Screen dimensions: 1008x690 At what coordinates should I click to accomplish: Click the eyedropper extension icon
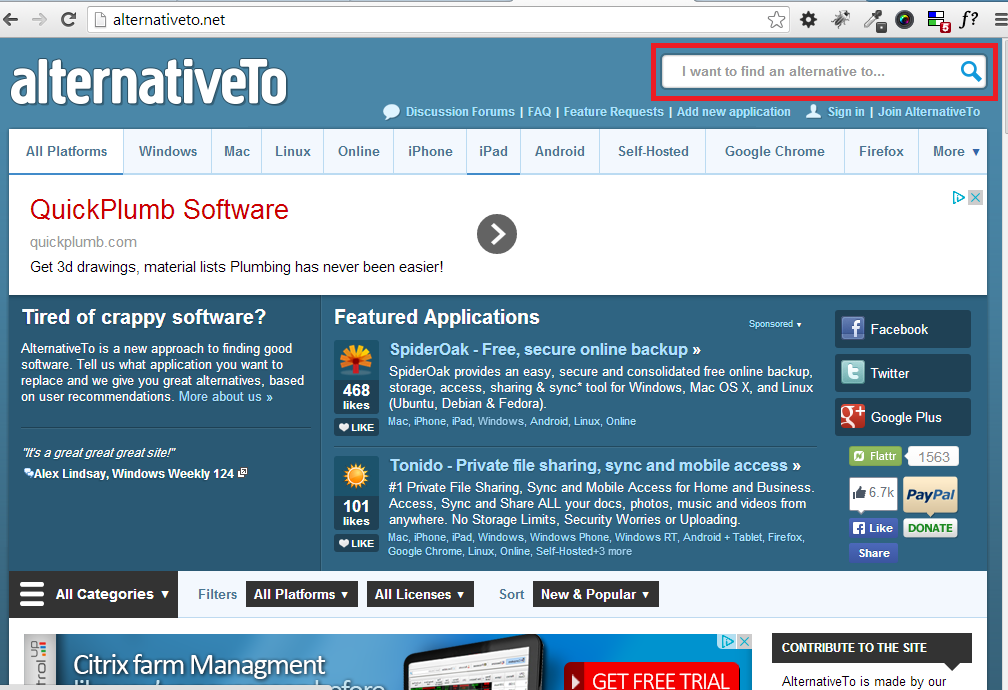coord(874,21)
